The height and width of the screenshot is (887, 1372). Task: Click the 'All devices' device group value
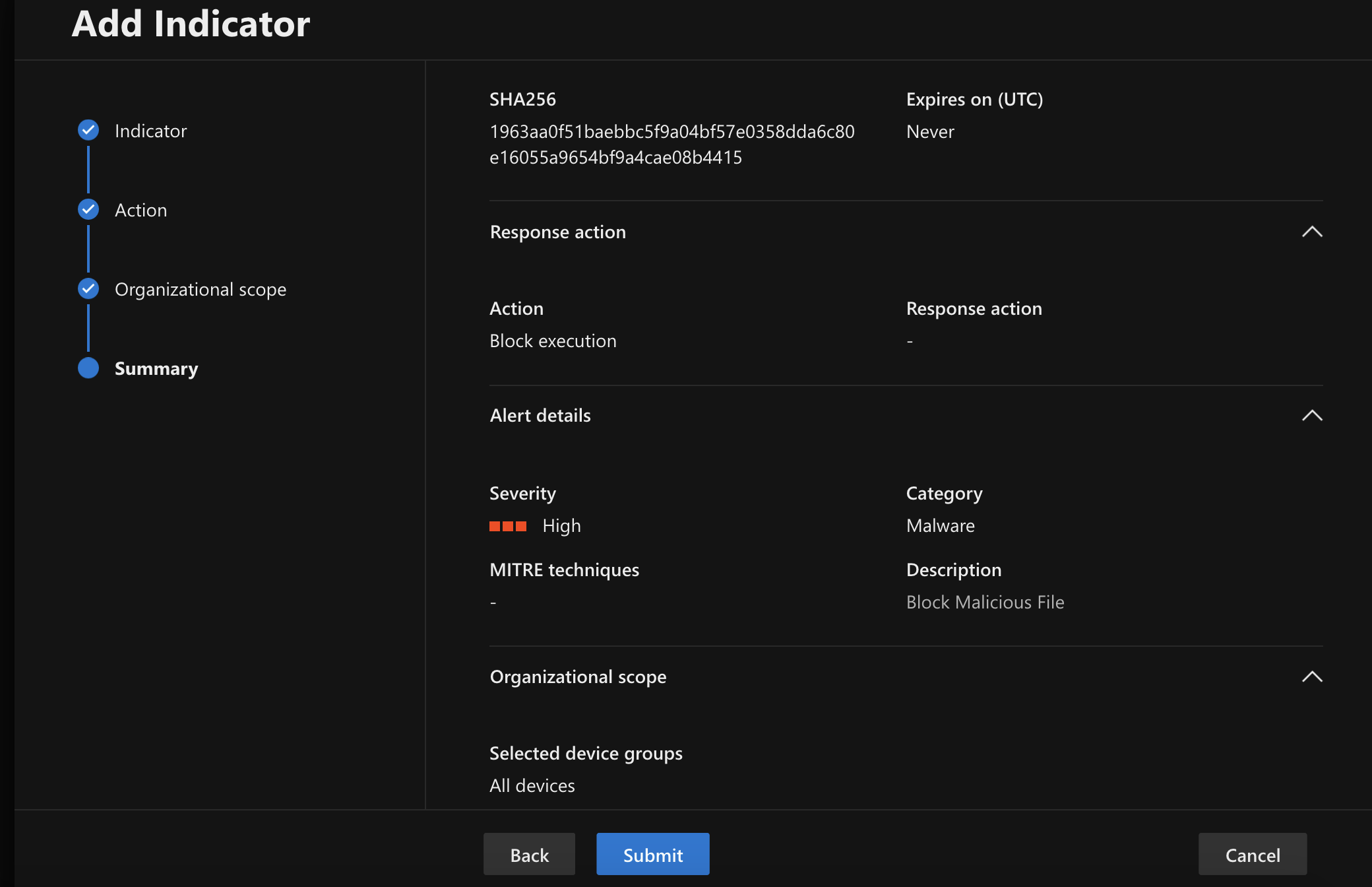pos(532,785)
